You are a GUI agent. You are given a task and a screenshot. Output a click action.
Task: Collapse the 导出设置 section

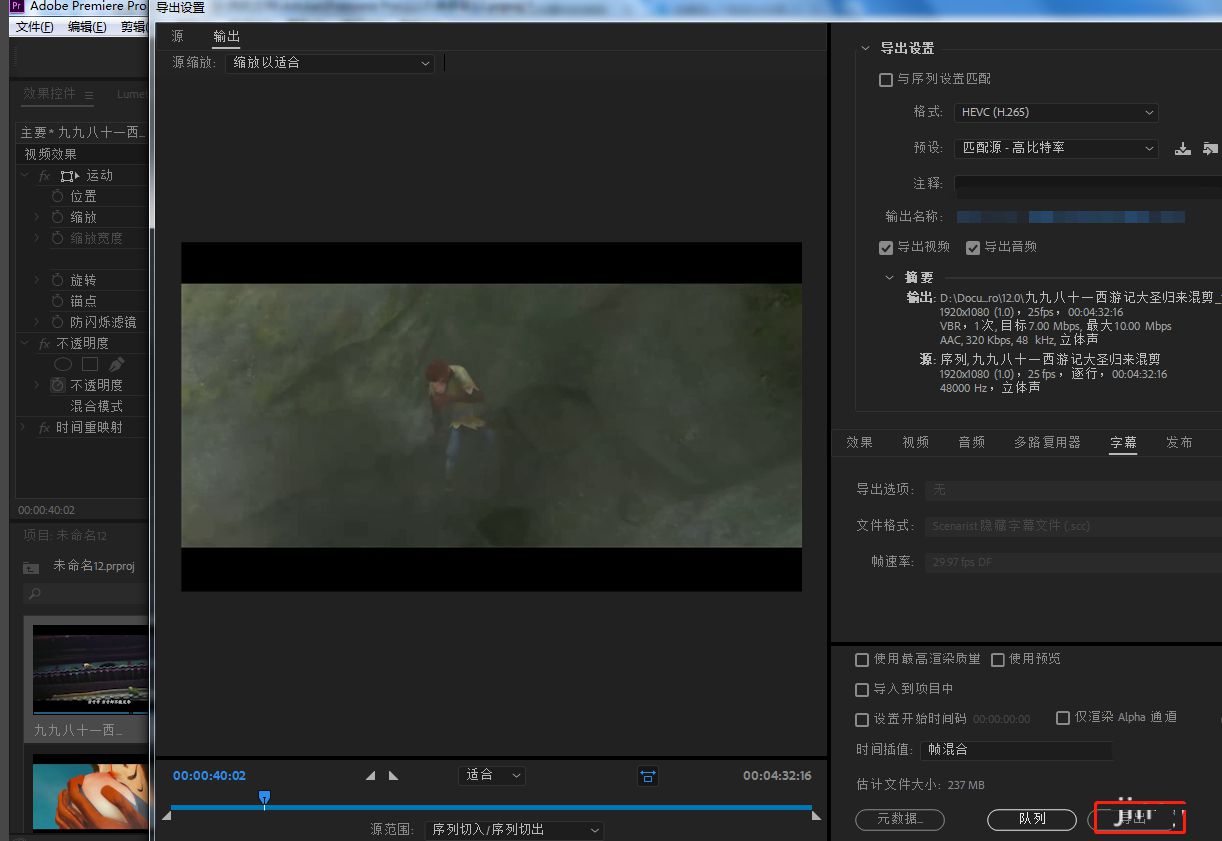click(865, 48)
